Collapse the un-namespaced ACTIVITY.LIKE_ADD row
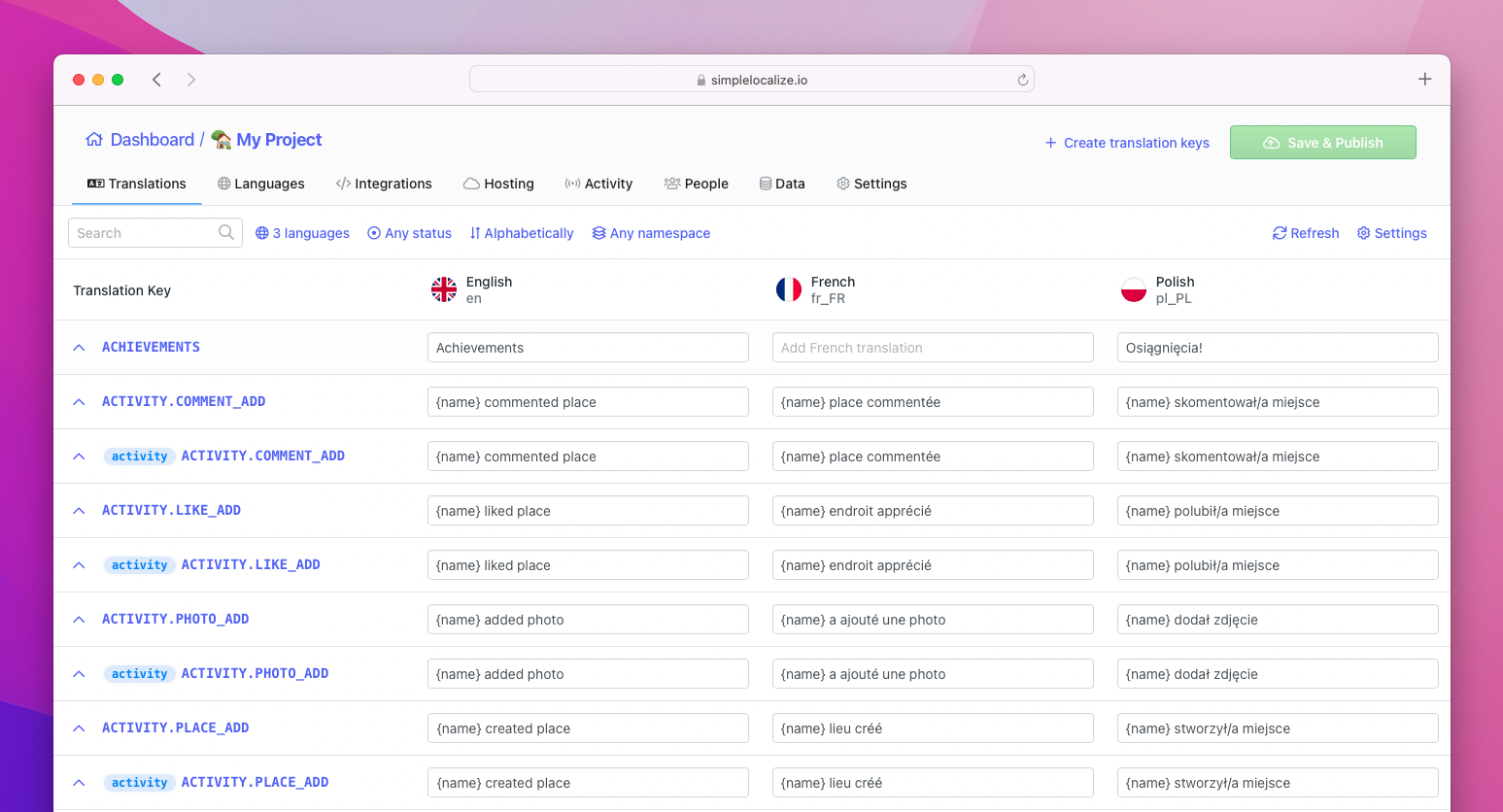The height and width of the screenshot is (812, 1503). [79, 511]
